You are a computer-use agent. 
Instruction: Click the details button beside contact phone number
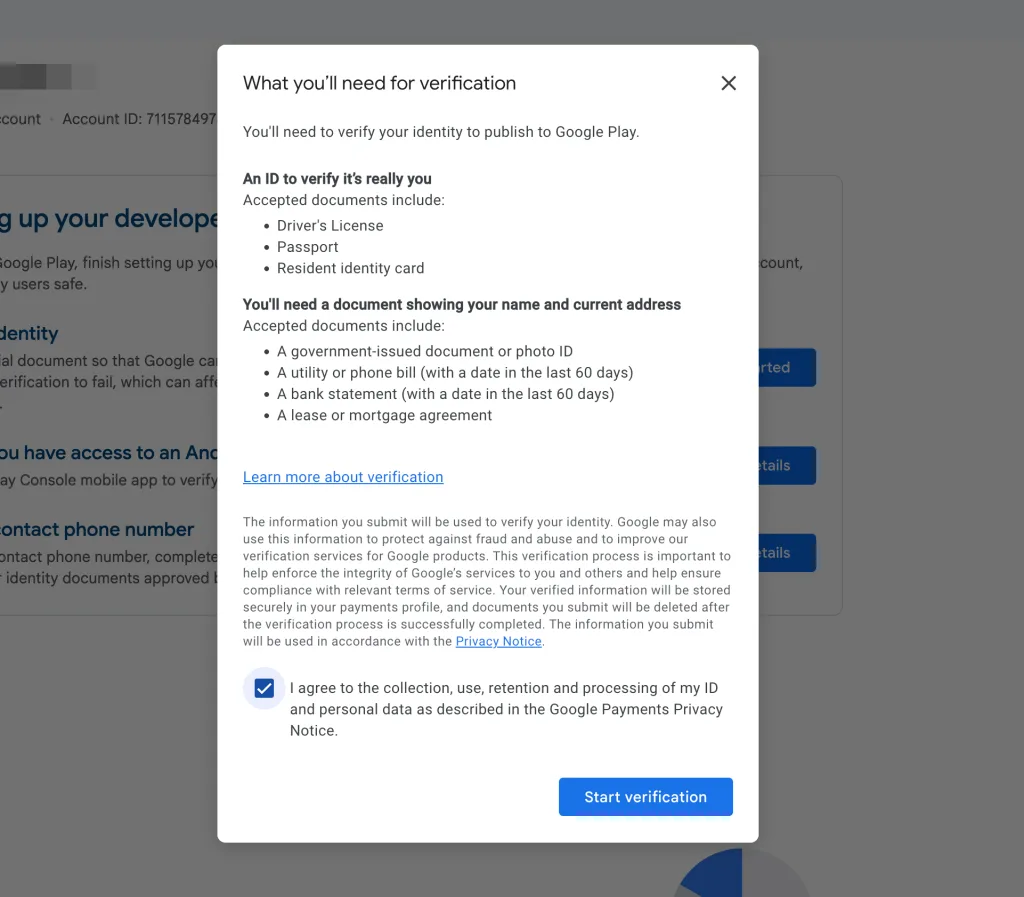pyautogui.click(x=787, y=553)
